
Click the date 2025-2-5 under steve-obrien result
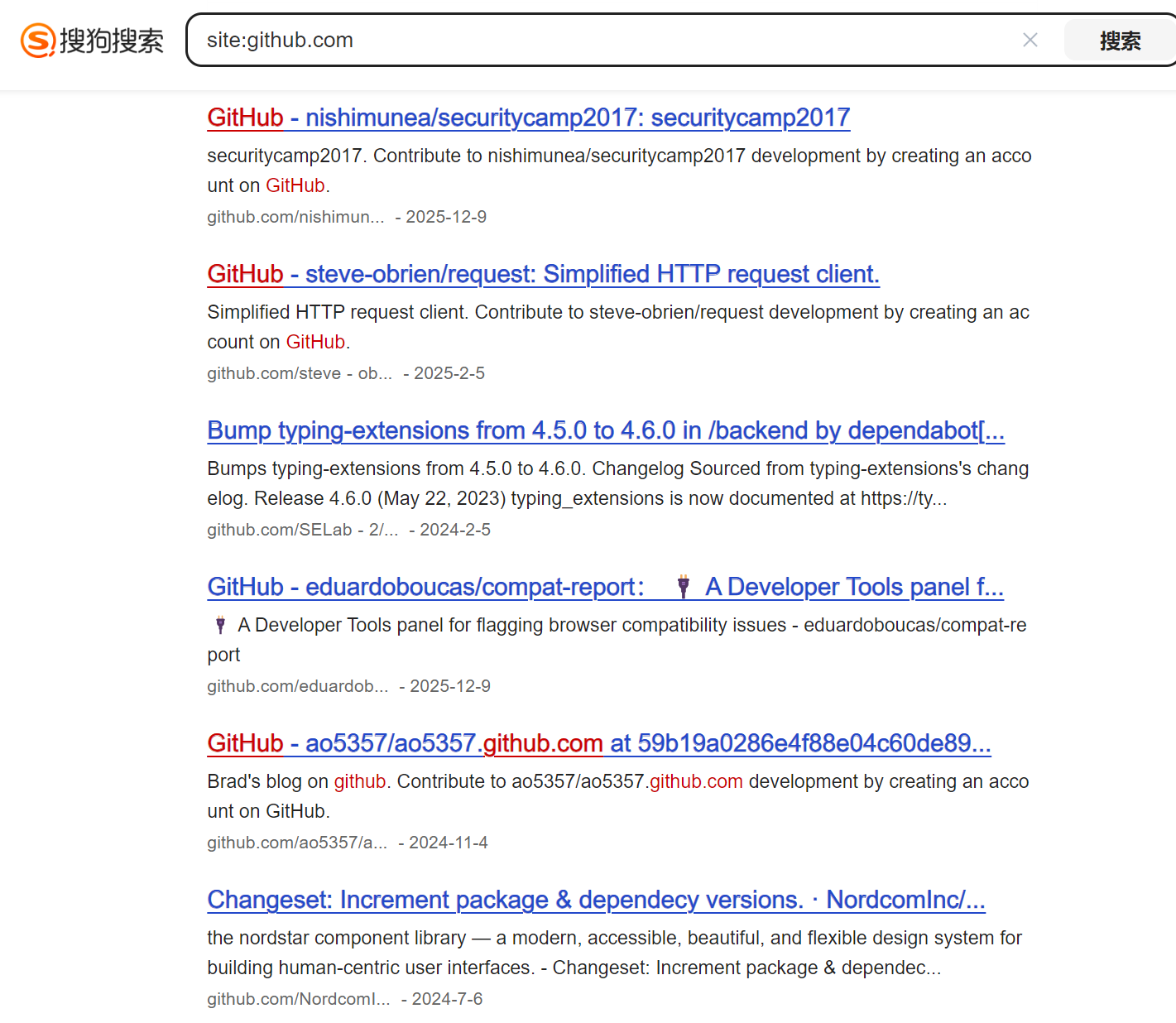click(x=449, y=373)
